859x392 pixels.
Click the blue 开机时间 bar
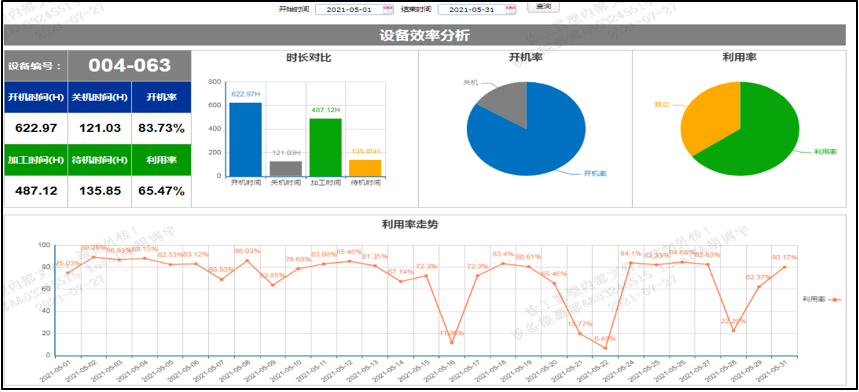tap(245, 139)
